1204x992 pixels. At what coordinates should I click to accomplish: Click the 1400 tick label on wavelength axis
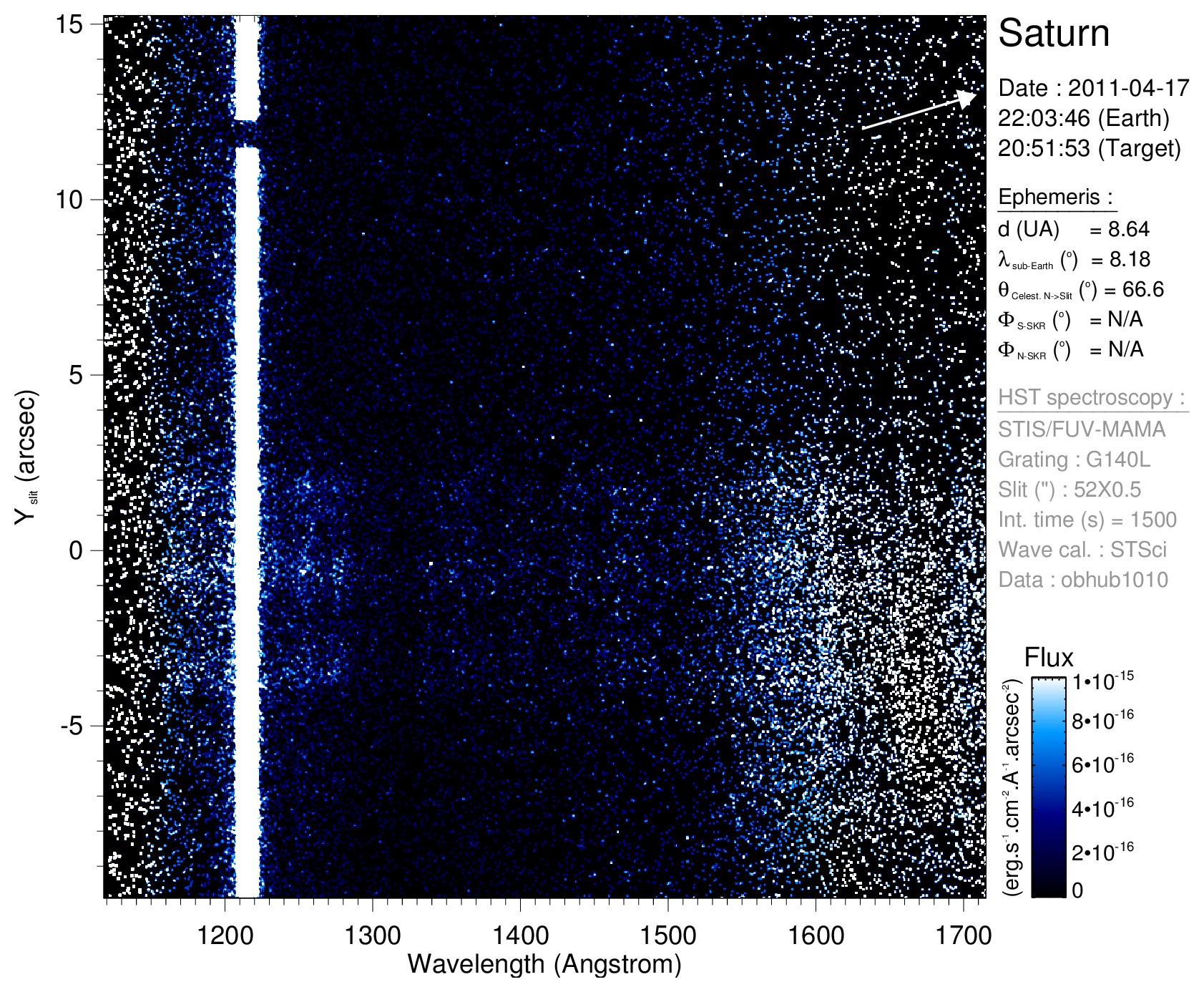[519, 935]
